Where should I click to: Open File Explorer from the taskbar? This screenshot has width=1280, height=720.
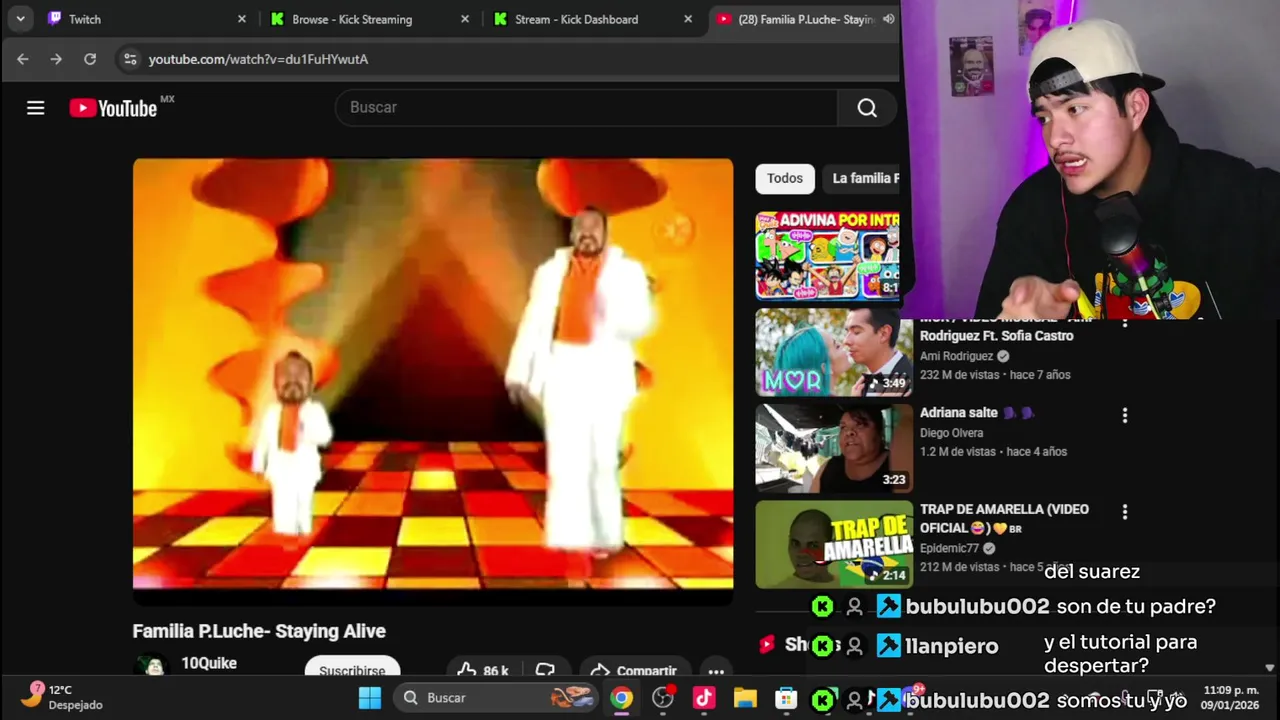tap(745, 698)
